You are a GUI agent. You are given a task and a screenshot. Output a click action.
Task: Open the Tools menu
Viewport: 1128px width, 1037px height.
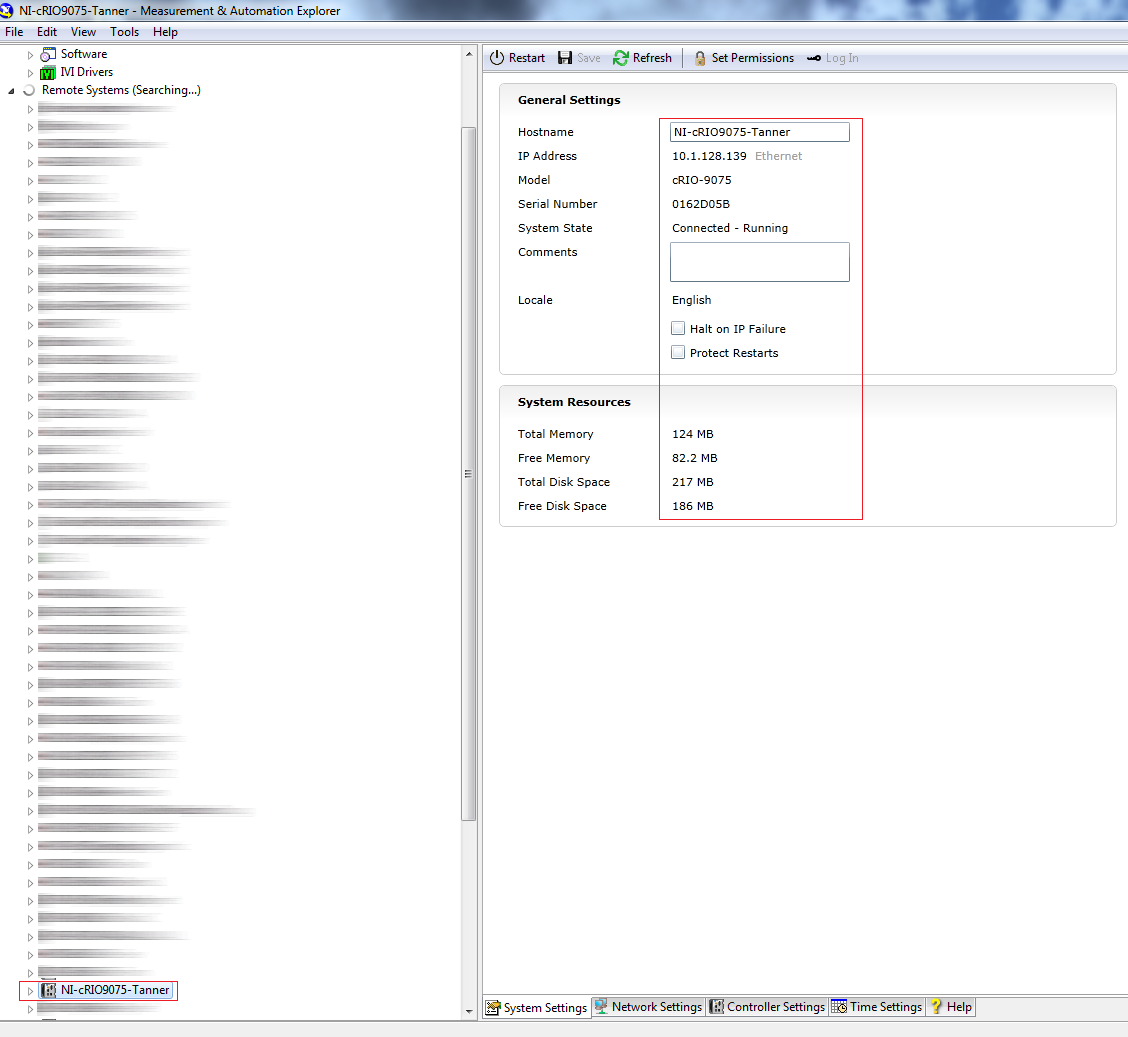click(x=124, y=32)
